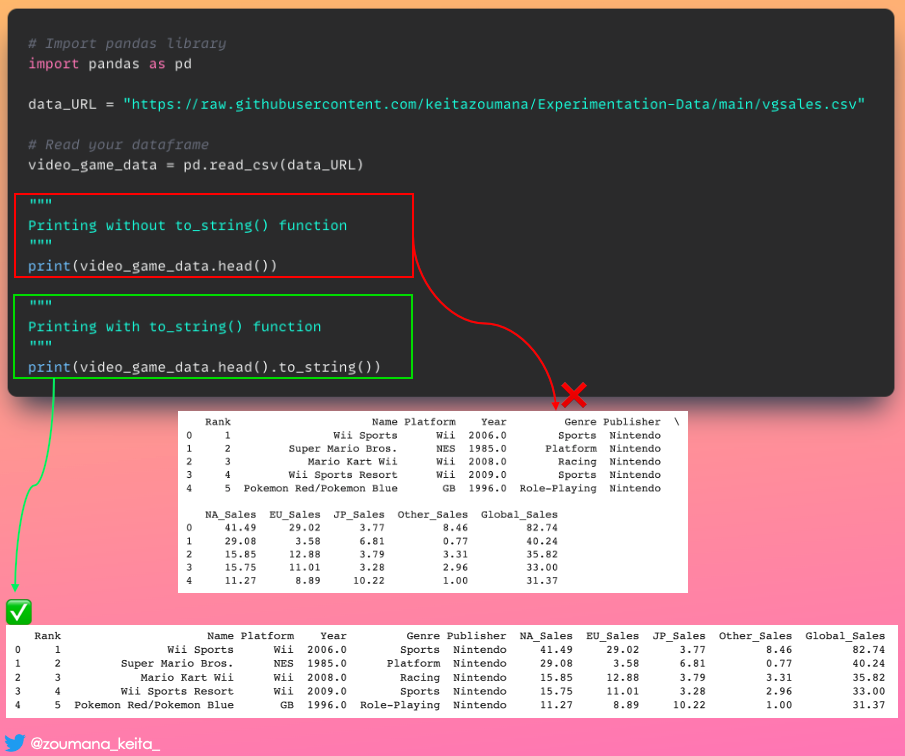Click 'Other_Sales' header in the wrapped output table
905x756 pixels.
(x=432, y=514)
